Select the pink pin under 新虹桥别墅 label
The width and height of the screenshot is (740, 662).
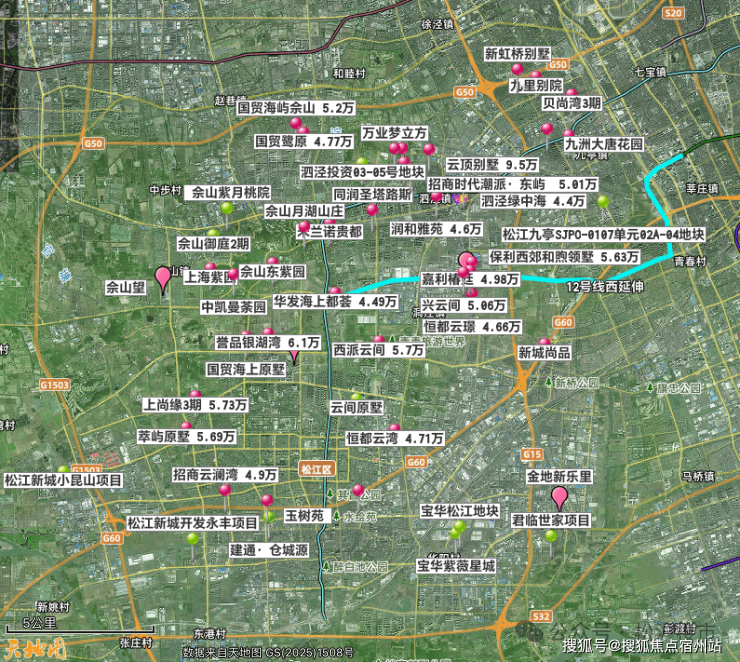coord(517,69)
